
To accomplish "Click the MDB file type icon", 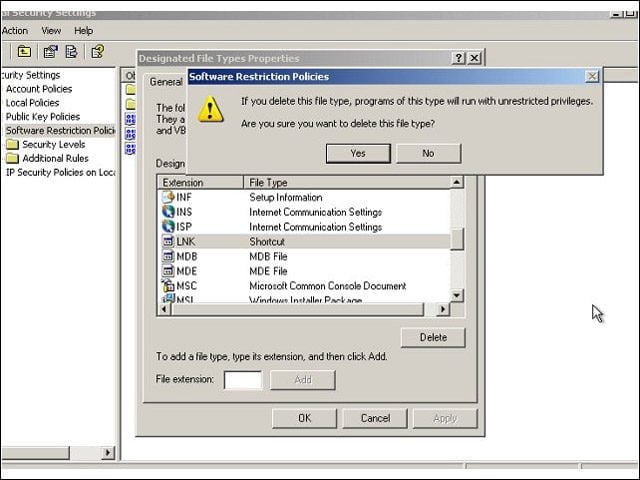I will 168,256.
